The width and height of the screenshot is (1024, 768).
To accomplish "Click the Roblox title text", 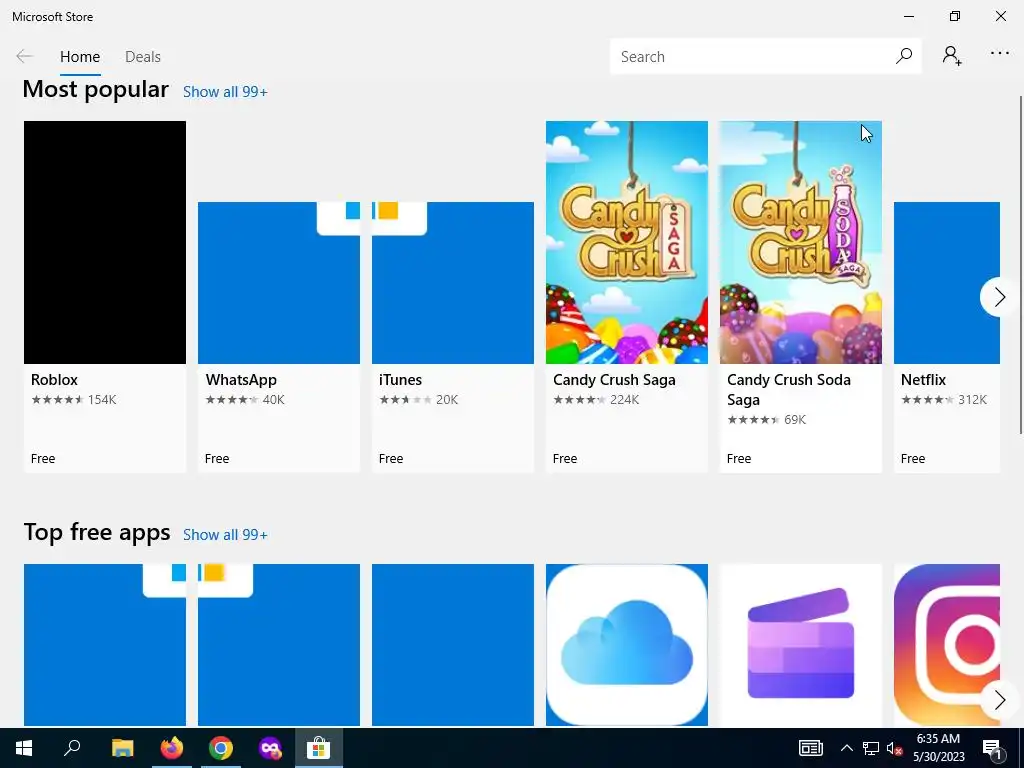I will pos(54,379).
